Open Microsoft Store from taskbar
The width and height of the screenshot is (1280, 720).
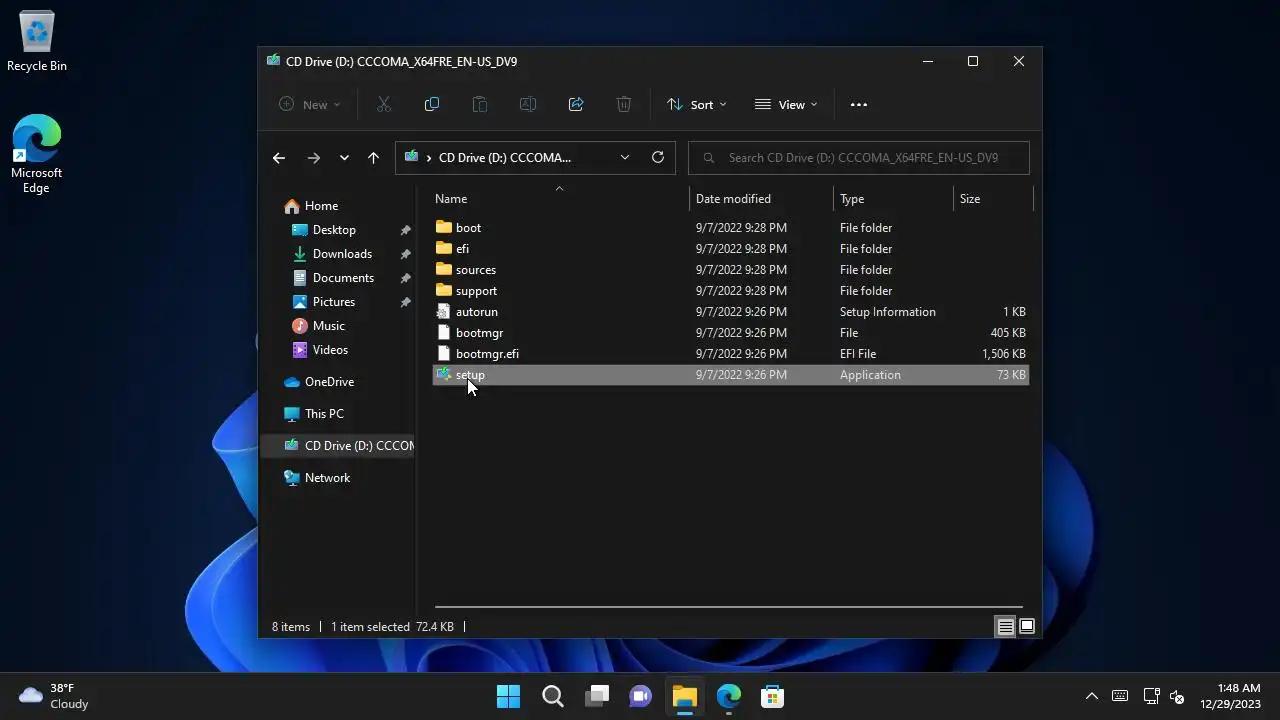point(773,696)
